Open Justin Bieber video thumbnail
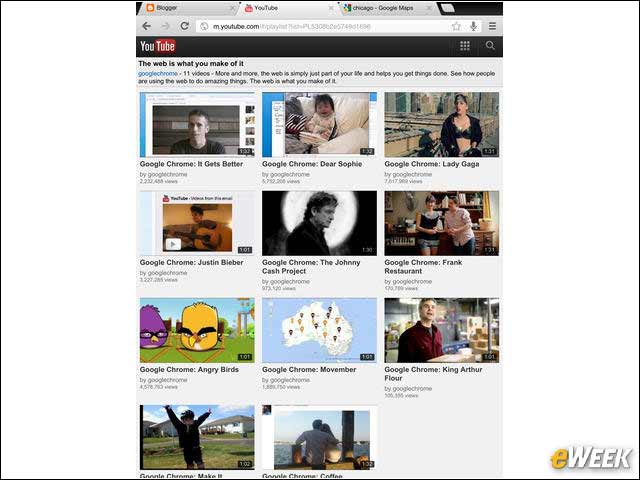This screenshot has width=640, height=480. pyautogui.click(x=197, y=223)
